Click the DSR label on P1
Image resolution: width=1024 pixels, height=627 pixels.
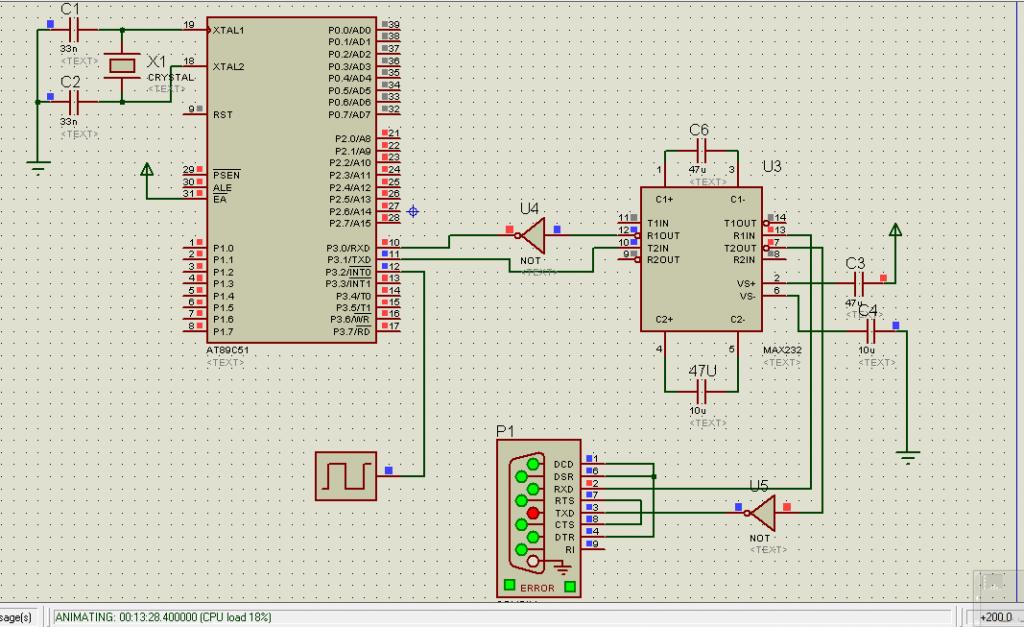pos(564,477)
